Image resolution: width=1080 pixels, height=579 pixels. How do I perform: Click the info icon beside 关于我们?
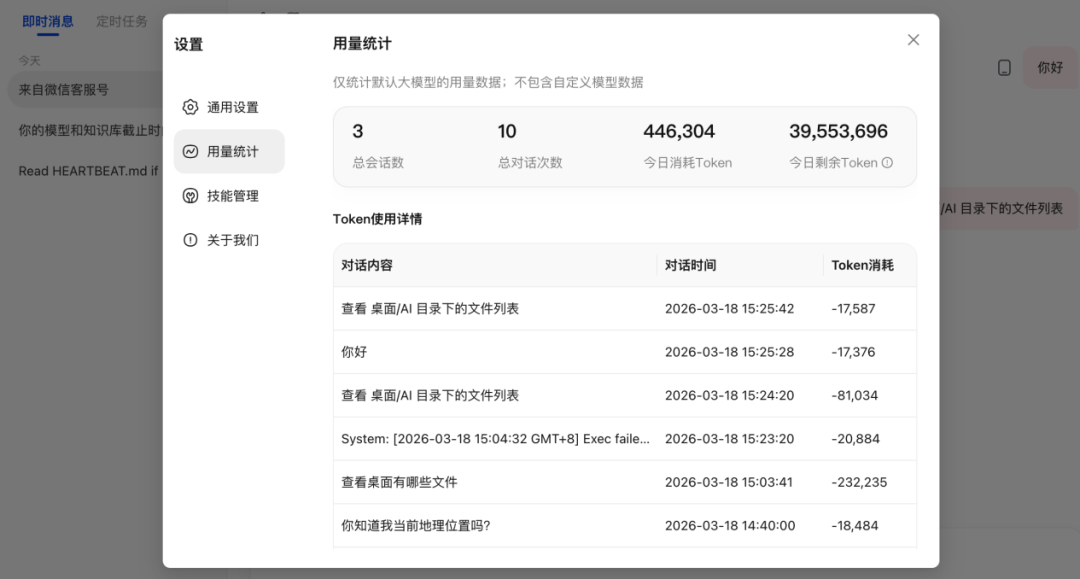coord(190,240)
